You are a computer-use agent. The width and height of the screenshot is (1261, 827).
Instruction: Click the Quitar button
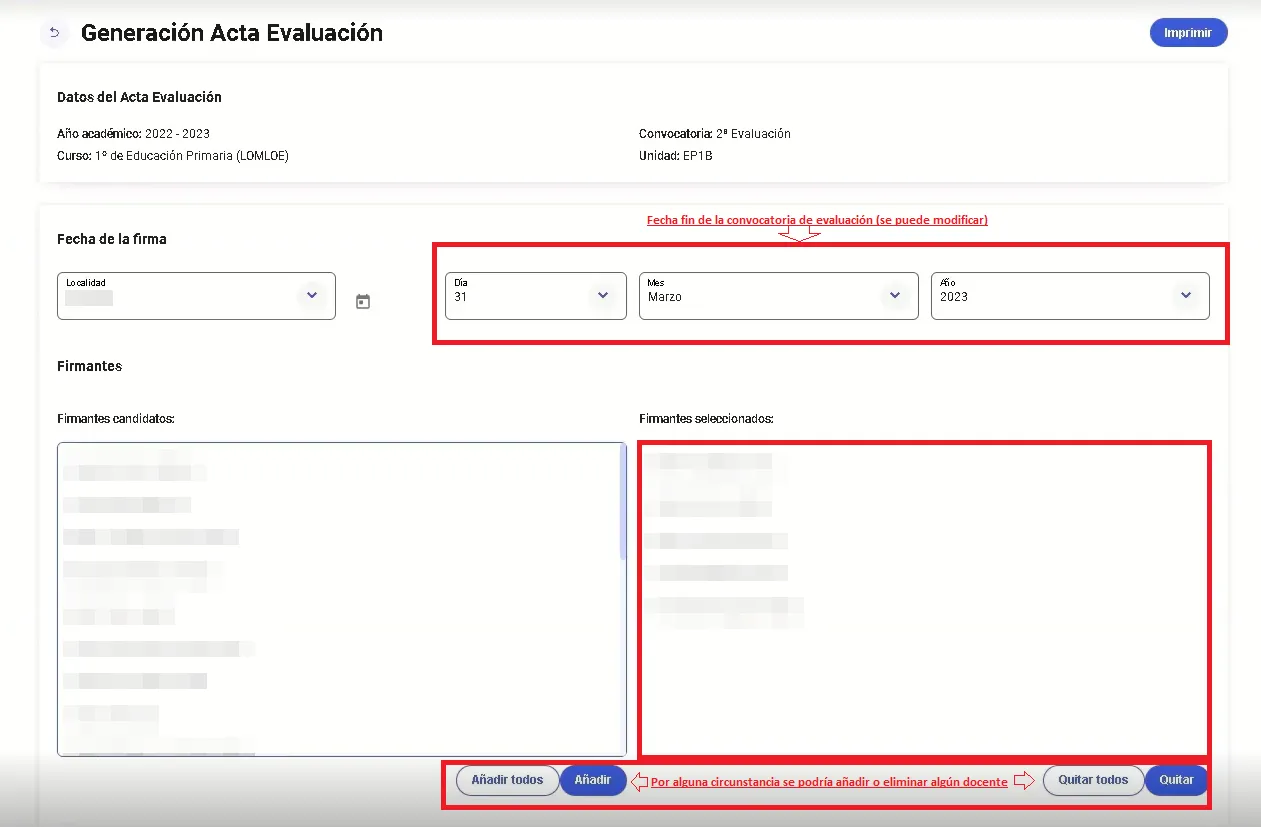pos(1176,780)
